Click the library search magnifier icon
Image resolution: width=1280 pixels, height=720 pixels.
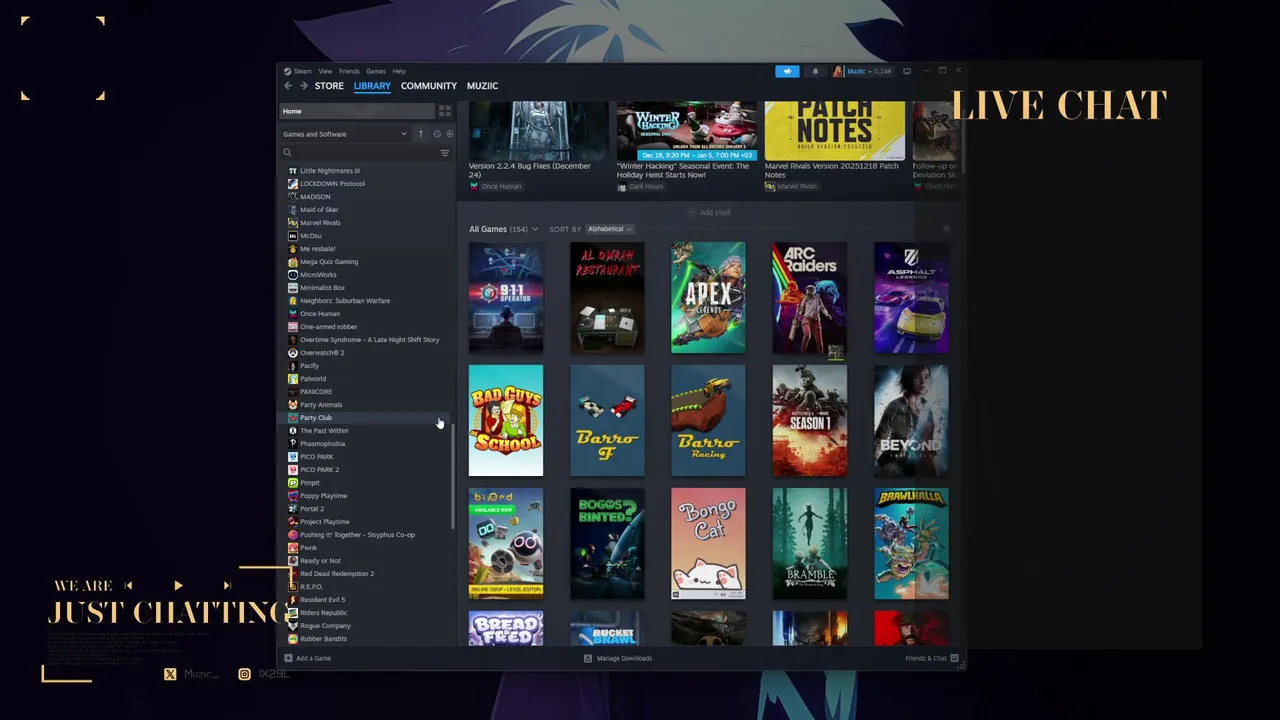287,153
